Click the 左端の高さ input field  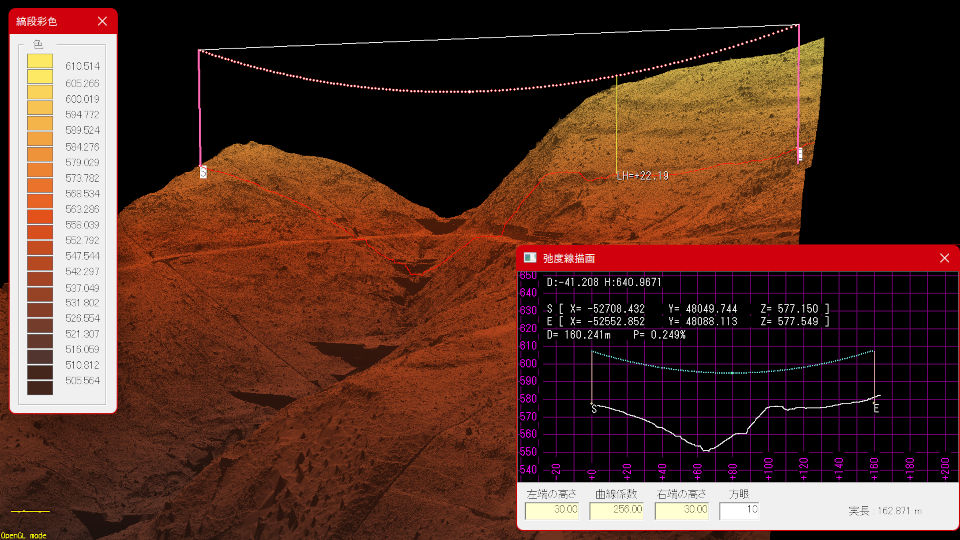click(x=553, y=510)
